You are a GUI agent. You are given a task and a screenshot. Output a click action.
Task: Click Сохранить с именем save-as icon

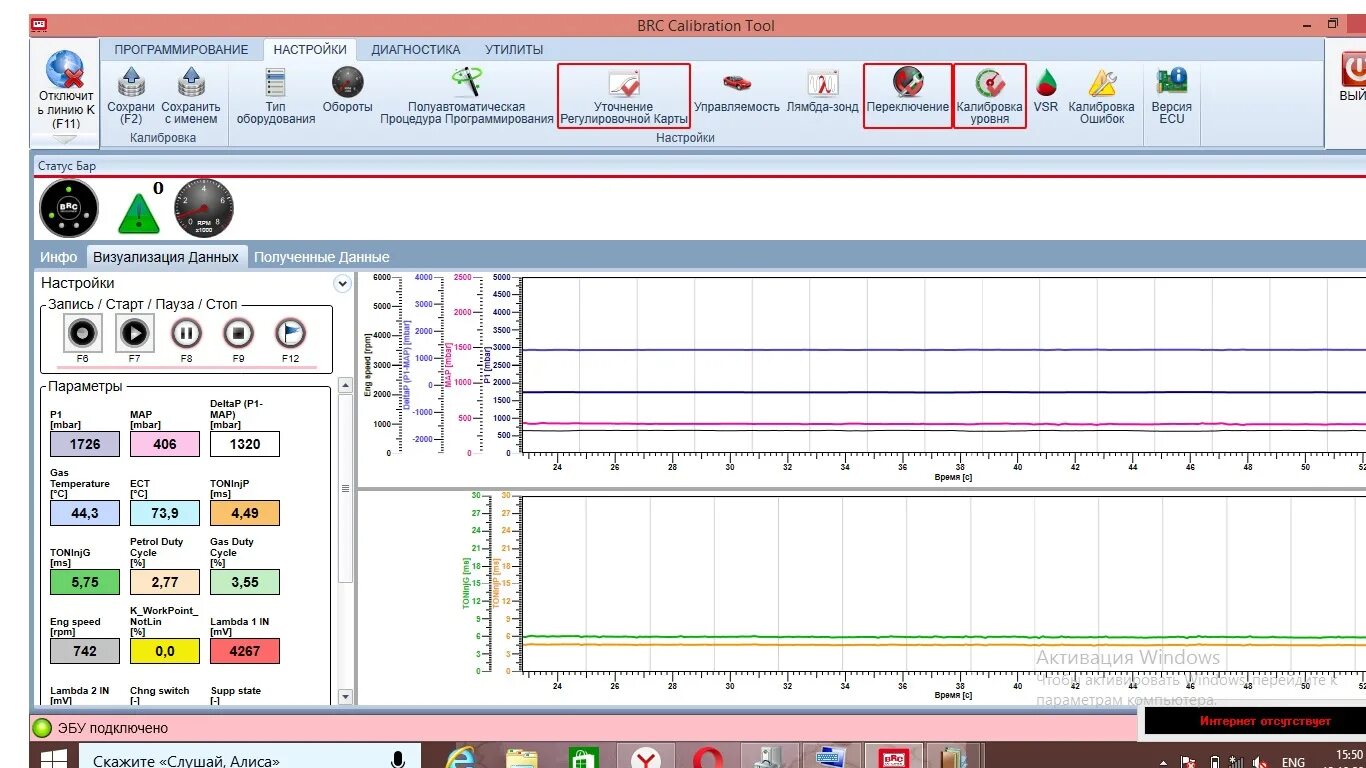pos(191,82)
